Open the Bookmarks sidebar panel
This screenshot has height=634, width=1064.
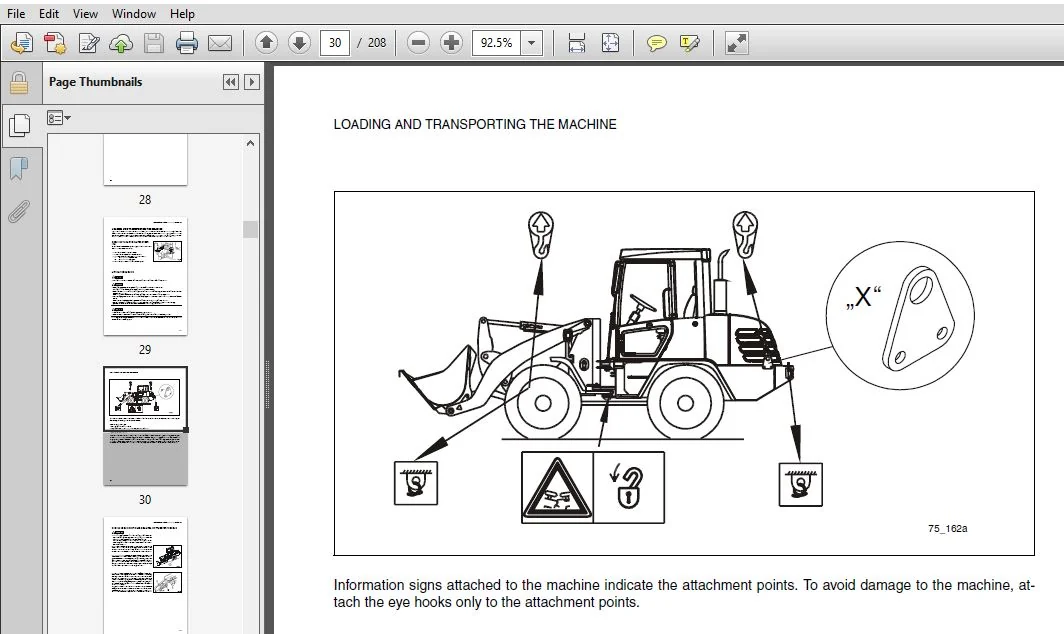click(x=19, y=168)
